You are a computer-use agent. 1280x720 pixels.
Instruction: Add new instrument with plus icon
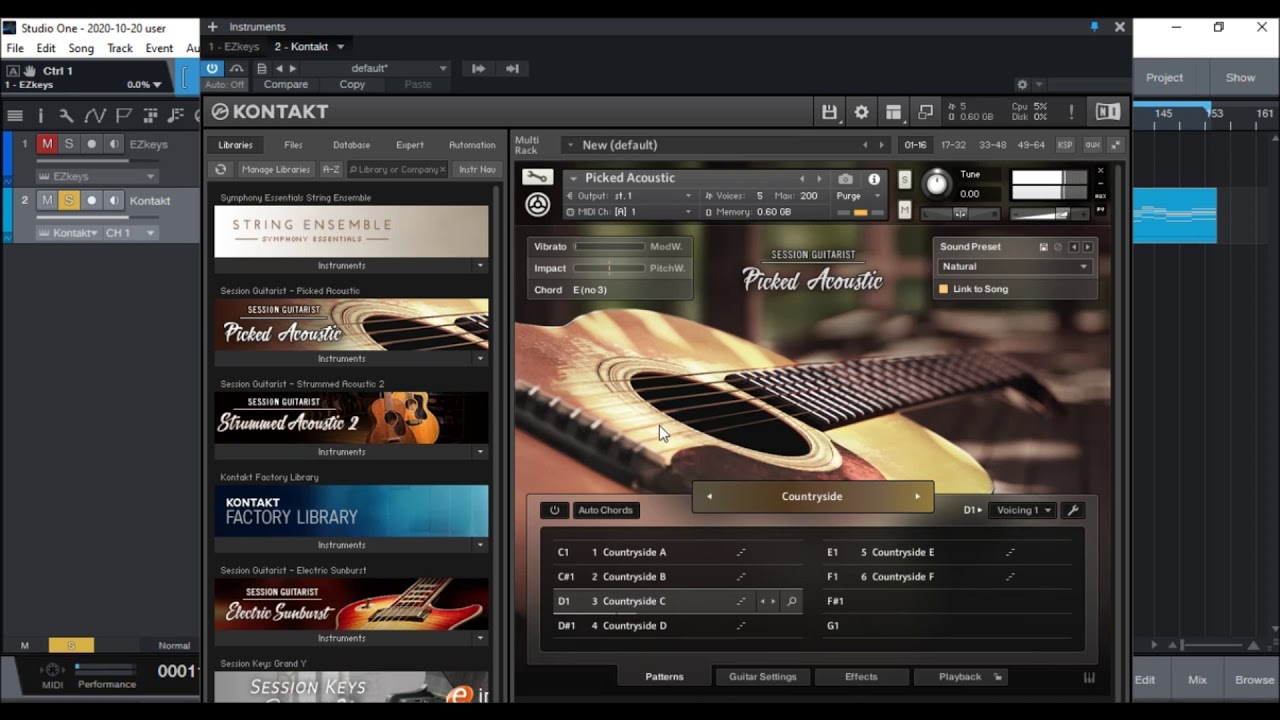(212, 27)
